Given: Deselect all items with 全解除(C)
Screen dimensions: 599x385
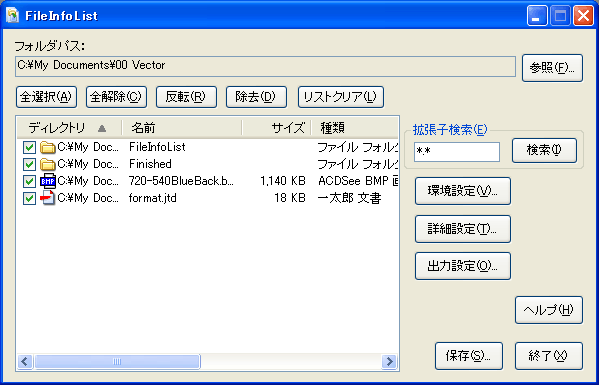Looking at the screenshot, I should [x=117, y=97].
